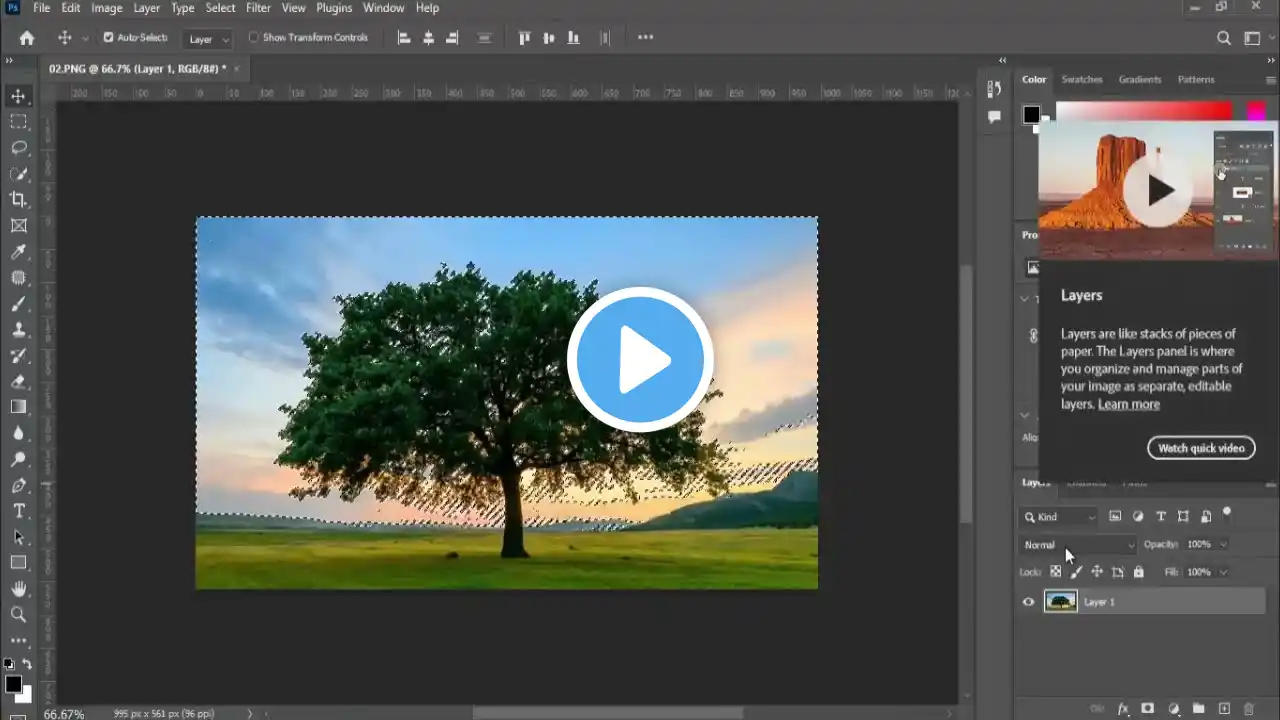This screenshot has height=720, width=1280.
Task: Switch to the Gradients tab
Action: 1140,79
